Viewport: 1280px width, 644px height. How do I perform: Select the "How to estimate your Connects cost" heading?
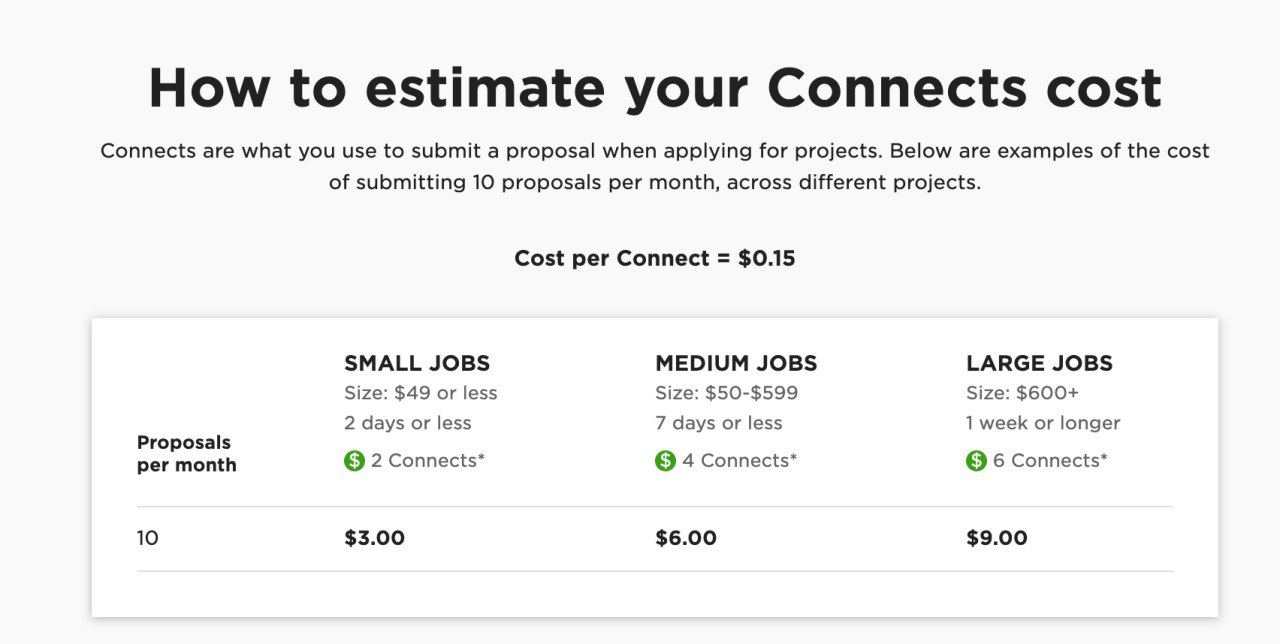[x=655, y=88]
